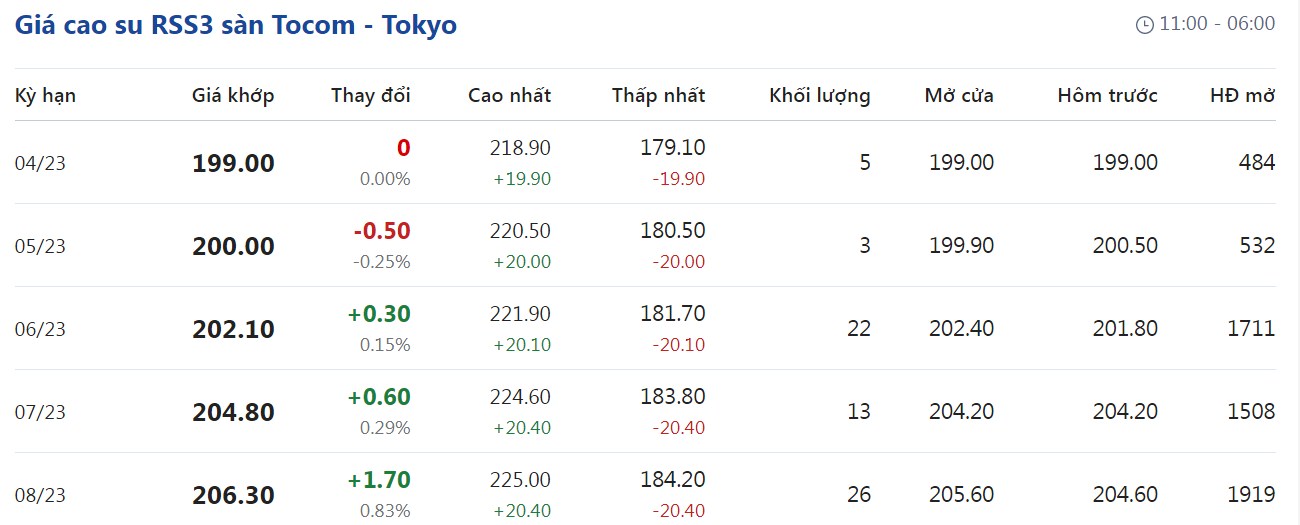Screen dimensions: 1300x525
Task: Click the Mở cửa column header
Action: click(959, 96)
